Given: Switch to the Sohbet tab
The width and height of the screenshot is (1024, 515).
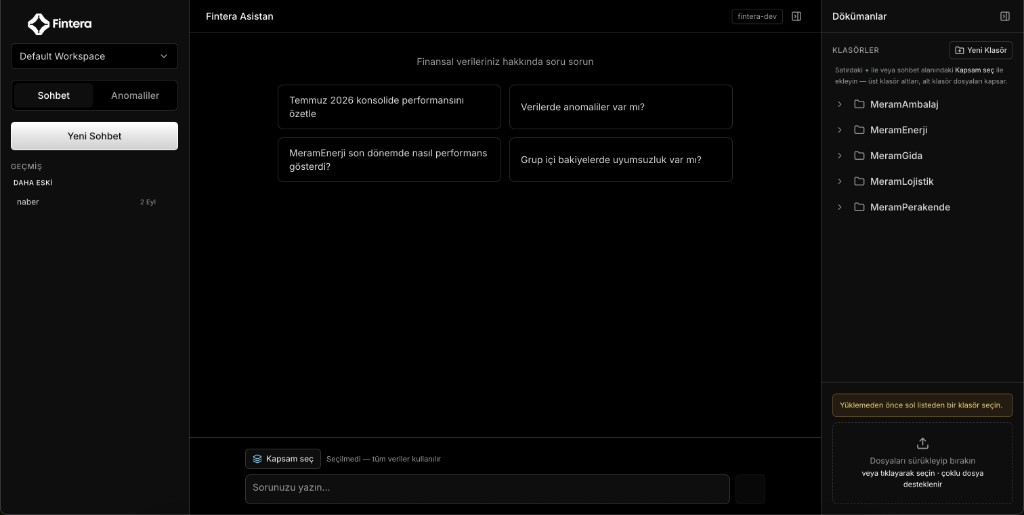Looking at the screenshot, I should point(54,95).
